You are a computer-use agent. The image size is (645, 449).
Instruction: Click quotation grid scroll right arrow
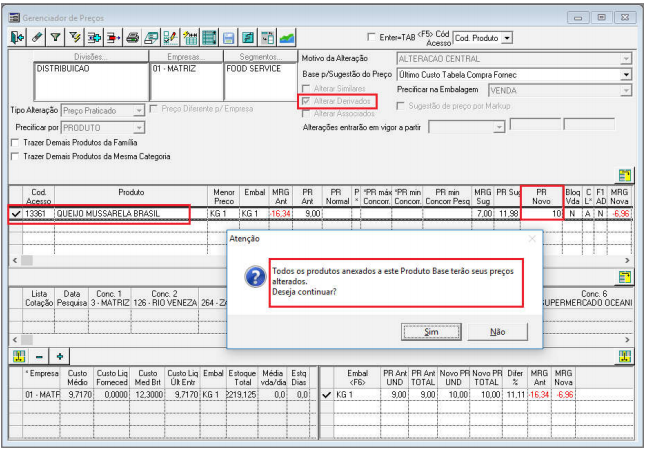(x=627, y=340)
